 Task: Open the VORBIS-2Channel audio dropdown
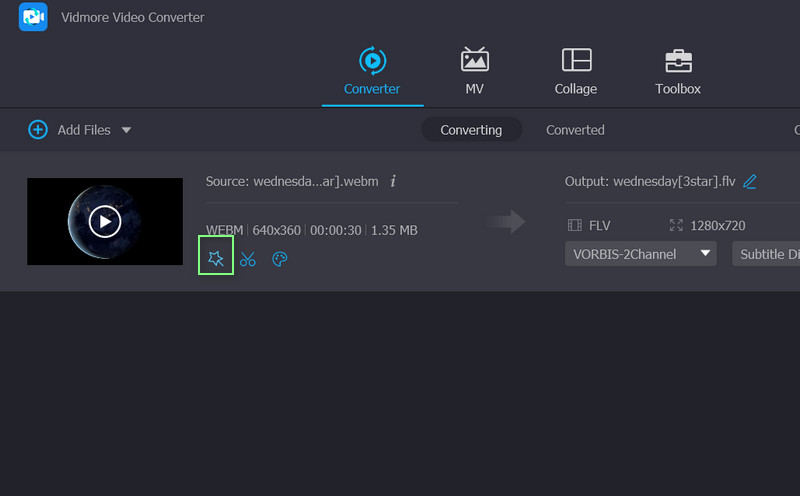[x=641, y=254]
